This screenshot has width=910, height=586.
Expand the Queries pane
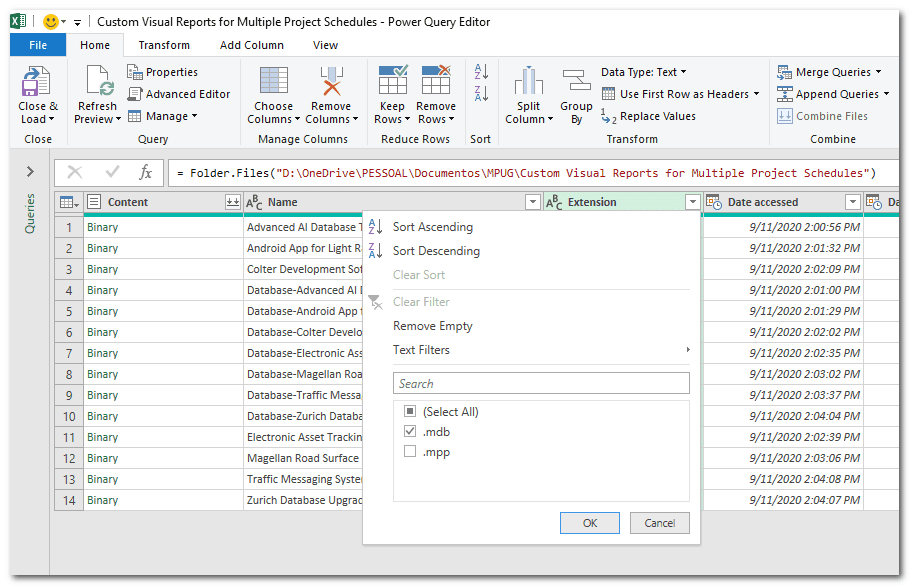(x=30, y=172)
